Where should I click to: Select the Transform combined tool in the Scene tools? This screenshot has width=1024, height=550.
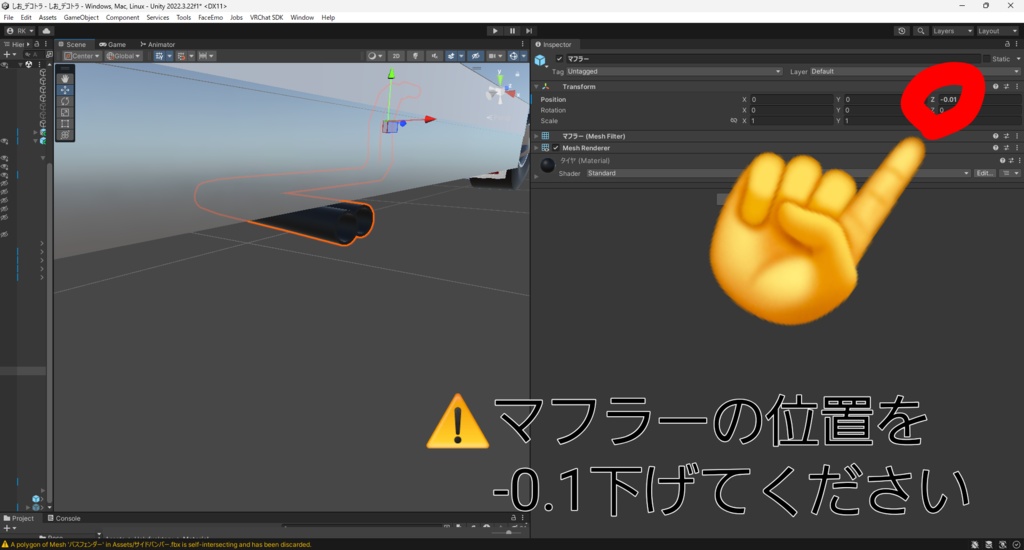click(x=65, y=135)
